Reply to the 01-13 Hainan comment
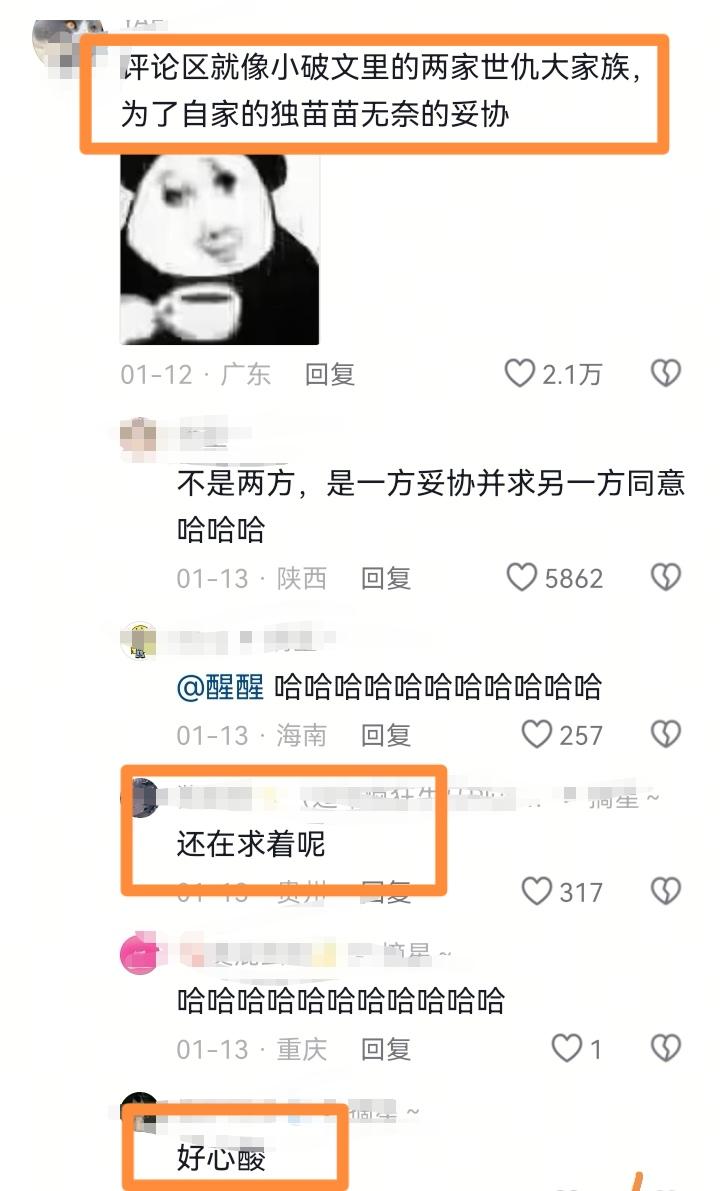 [386, 735]
